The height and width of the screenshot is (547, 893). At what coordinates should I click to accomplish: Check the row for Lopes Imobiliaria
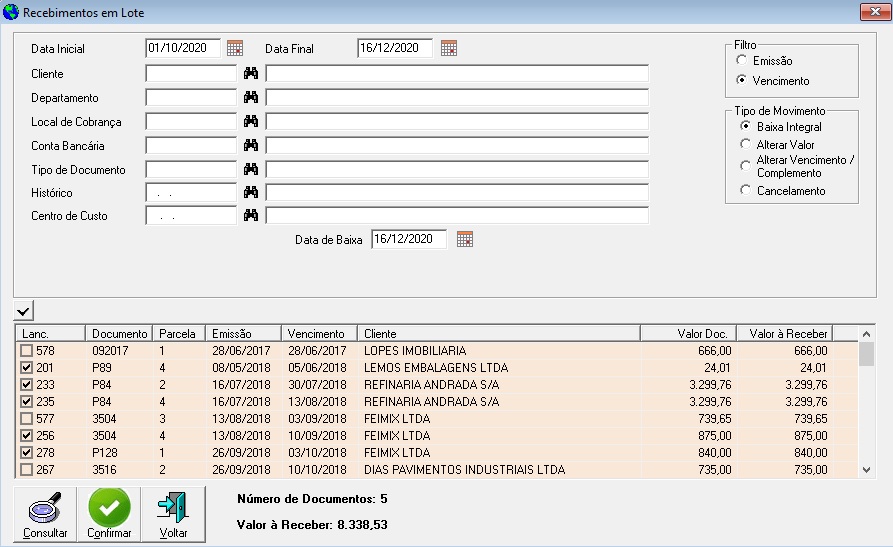click(x=27, y=351)
